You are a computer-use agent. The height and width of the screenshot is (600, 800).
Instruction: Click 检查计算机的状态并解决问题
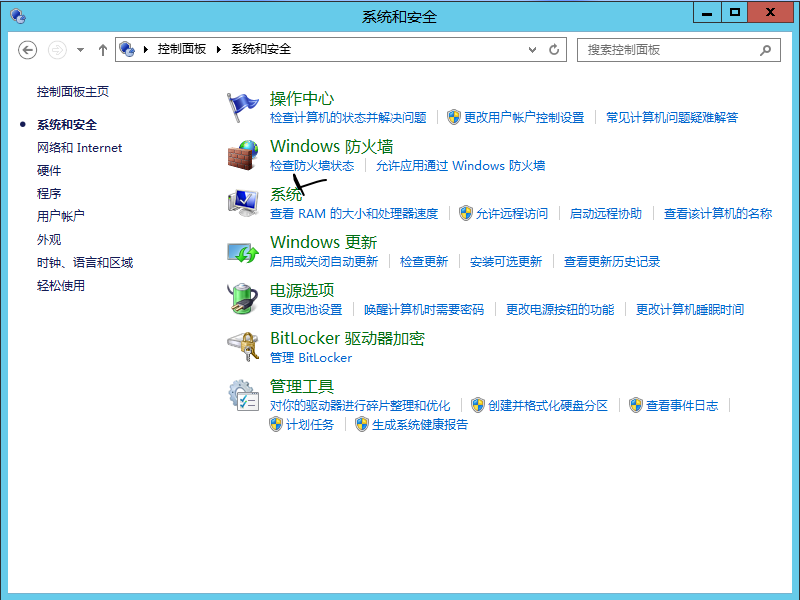[x=348, y=118]
